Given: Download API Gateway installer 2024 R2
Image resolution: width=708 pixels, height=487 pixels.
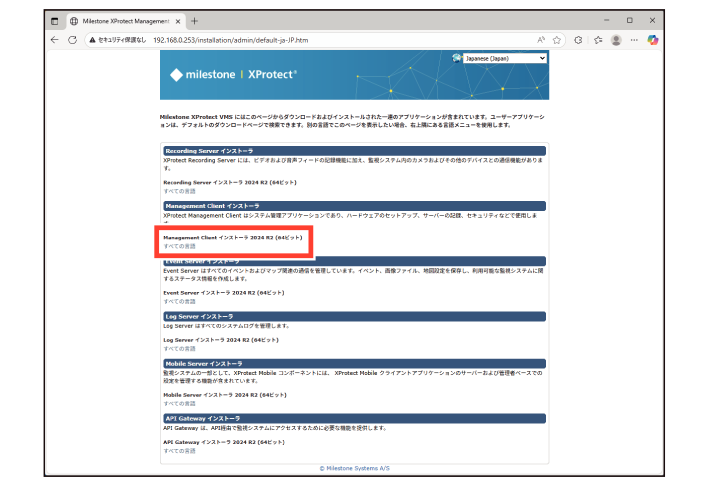Looking at the screenshot, I should [224, 442].
